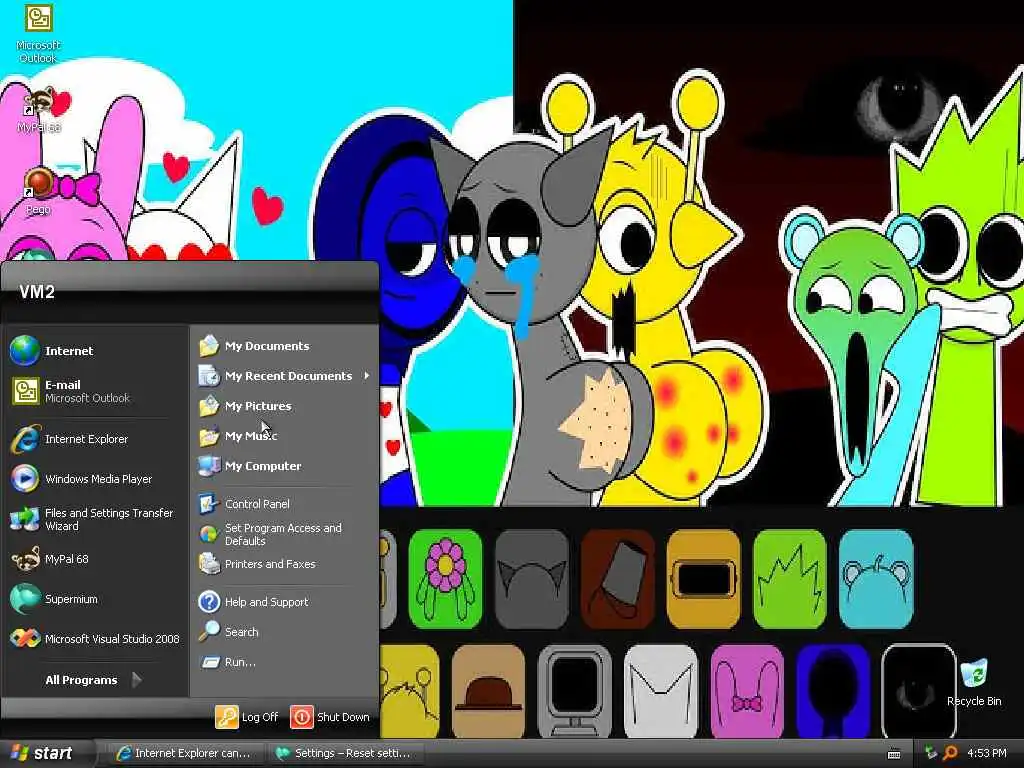The height and width of the screenshot is (768, 1024).
Task: Open Control Panel
Action: click(285, 504)
